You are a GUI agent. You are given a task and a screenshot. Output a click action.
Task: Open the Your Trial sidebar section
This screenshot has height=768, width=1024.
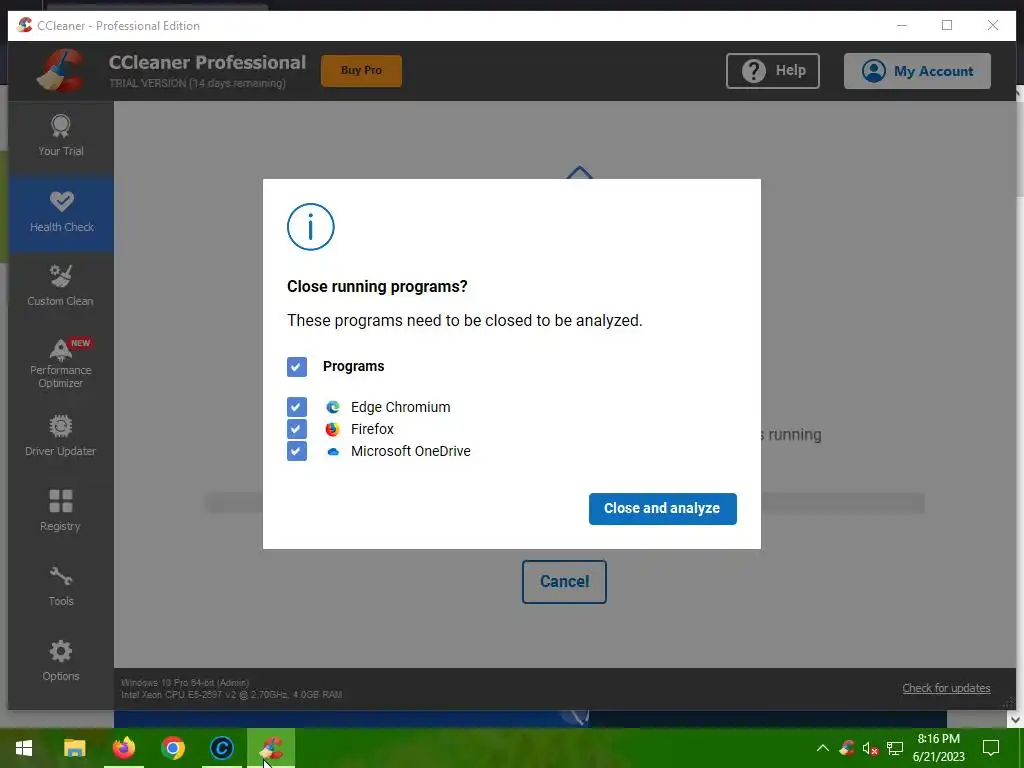tap(61, 136)
